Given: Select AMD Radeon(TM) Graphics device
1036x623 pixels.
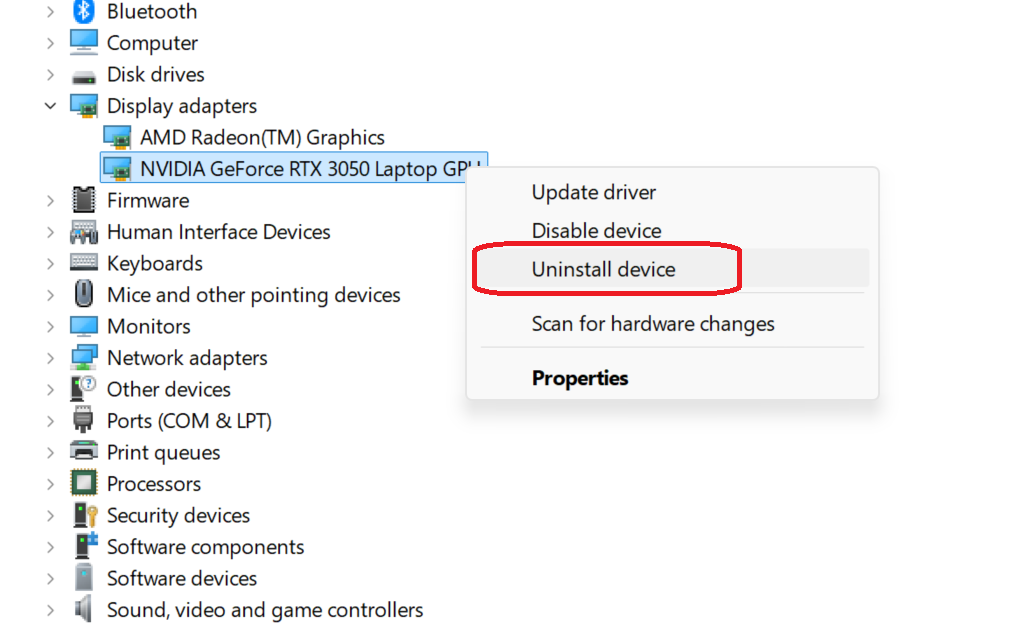Looking at the screenshot, I should point(262,138).
